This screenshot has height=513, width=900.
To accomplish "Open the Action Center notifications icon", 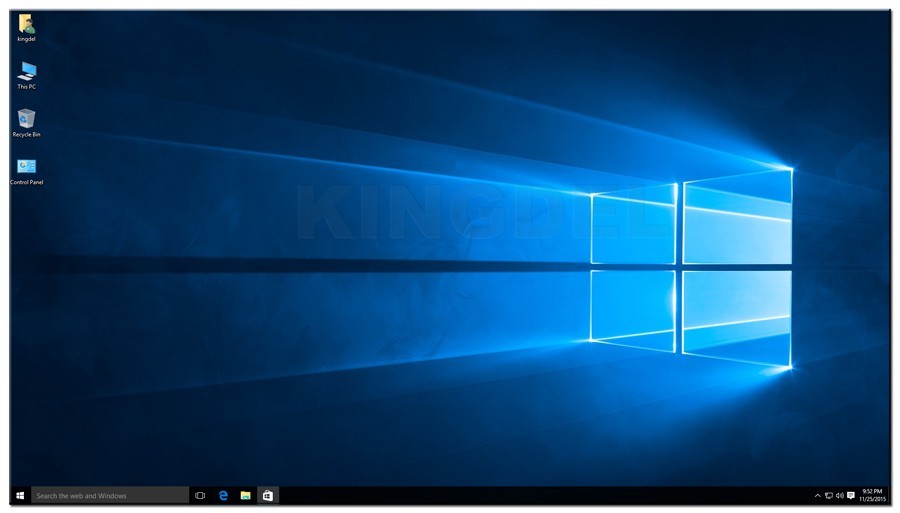I will [x=850, y=495].
